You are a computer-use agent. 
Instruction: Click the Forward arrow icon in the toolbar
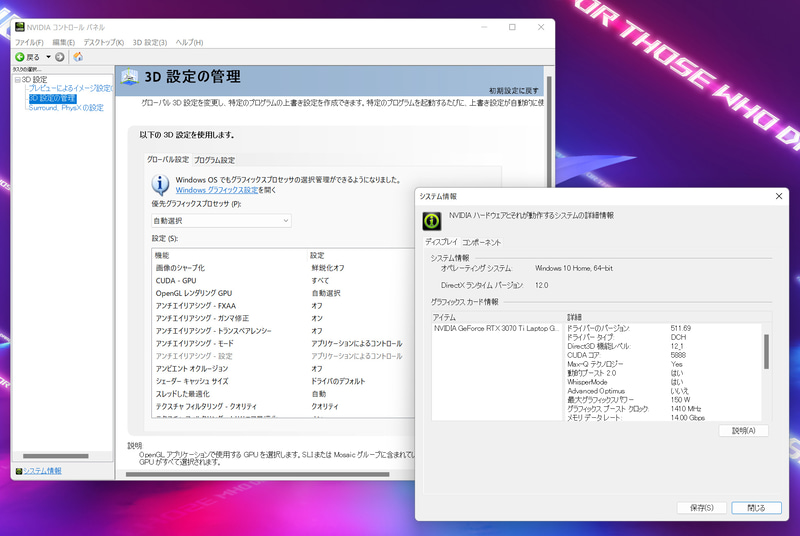point(60,57)
